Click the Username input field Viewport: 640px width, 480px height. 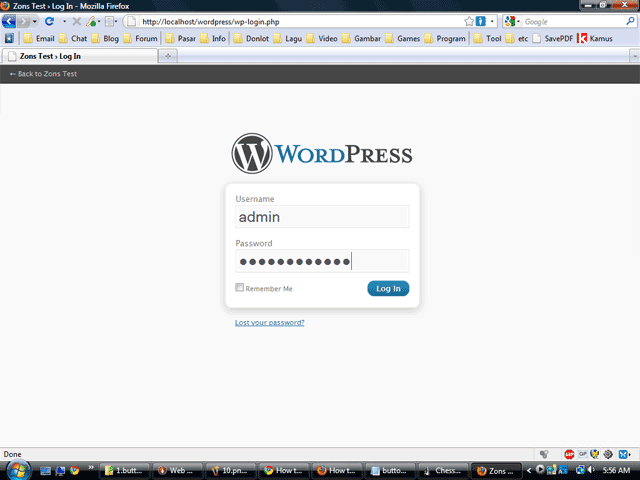coord(322,217)
